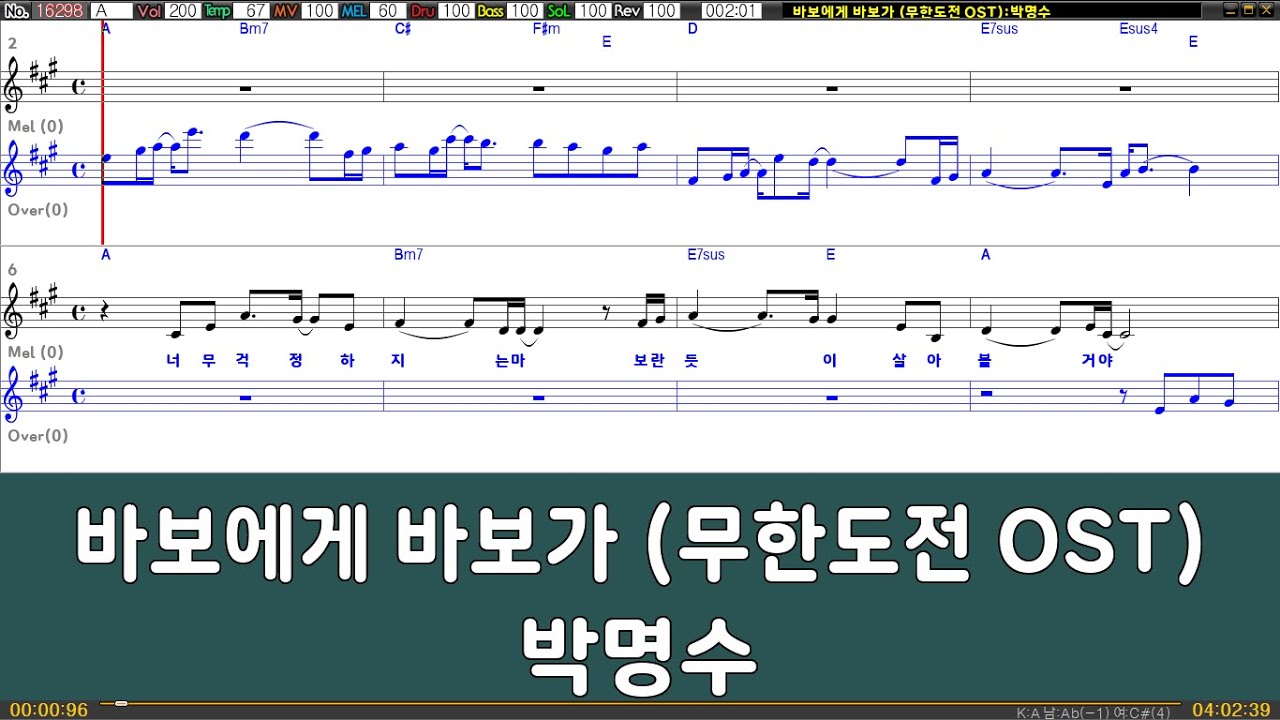Select the MV value field
The width and height of the screenshot is (1280, 720).
click(x=319, y=10)
